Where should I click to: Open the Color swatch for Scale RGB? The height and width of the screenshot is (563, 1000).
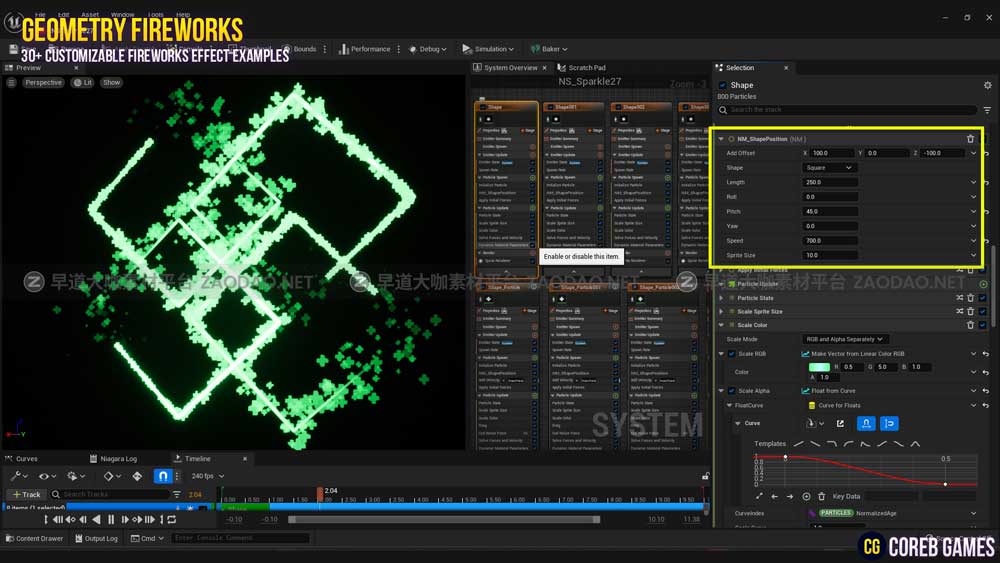(819, 367)
